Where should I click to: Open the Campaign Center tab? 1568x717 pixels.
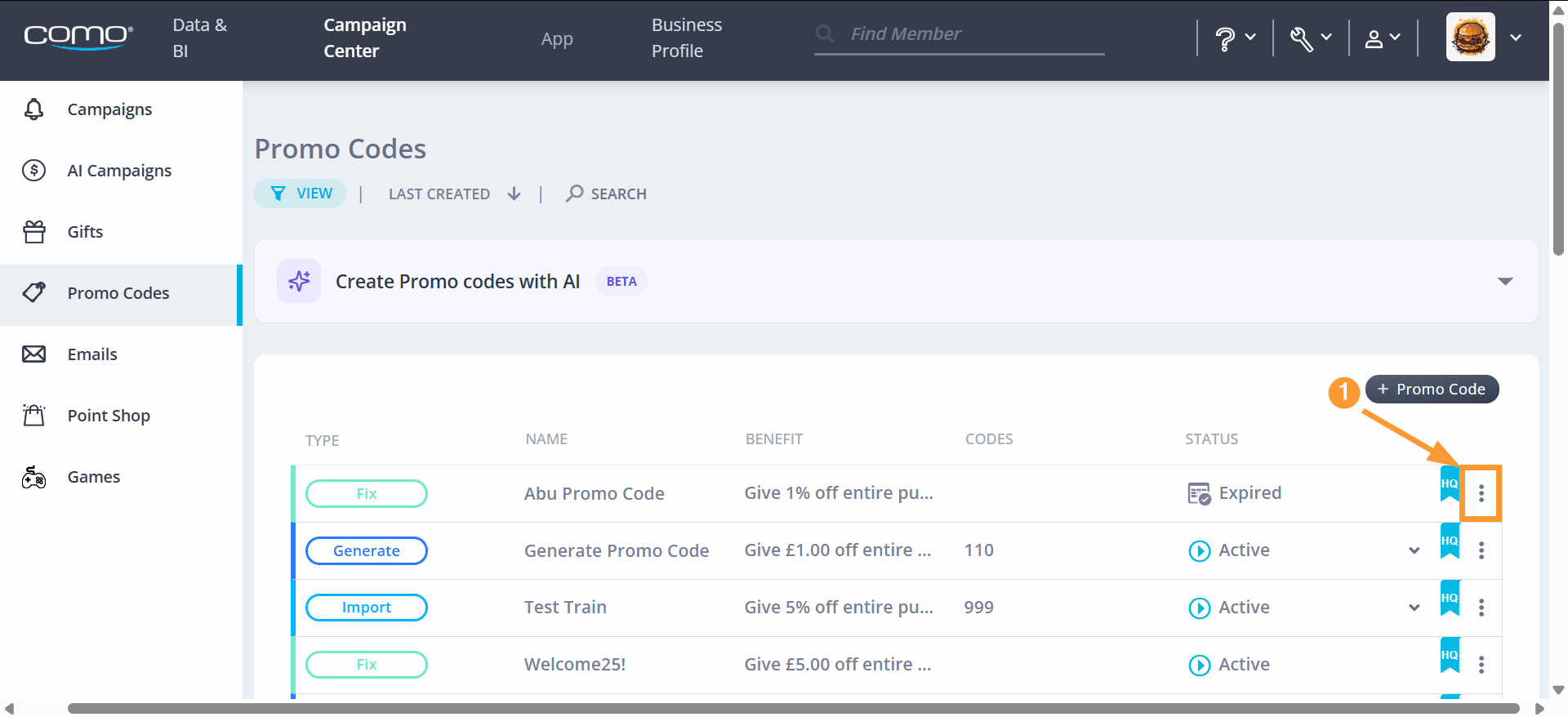[x=365, y=38]
